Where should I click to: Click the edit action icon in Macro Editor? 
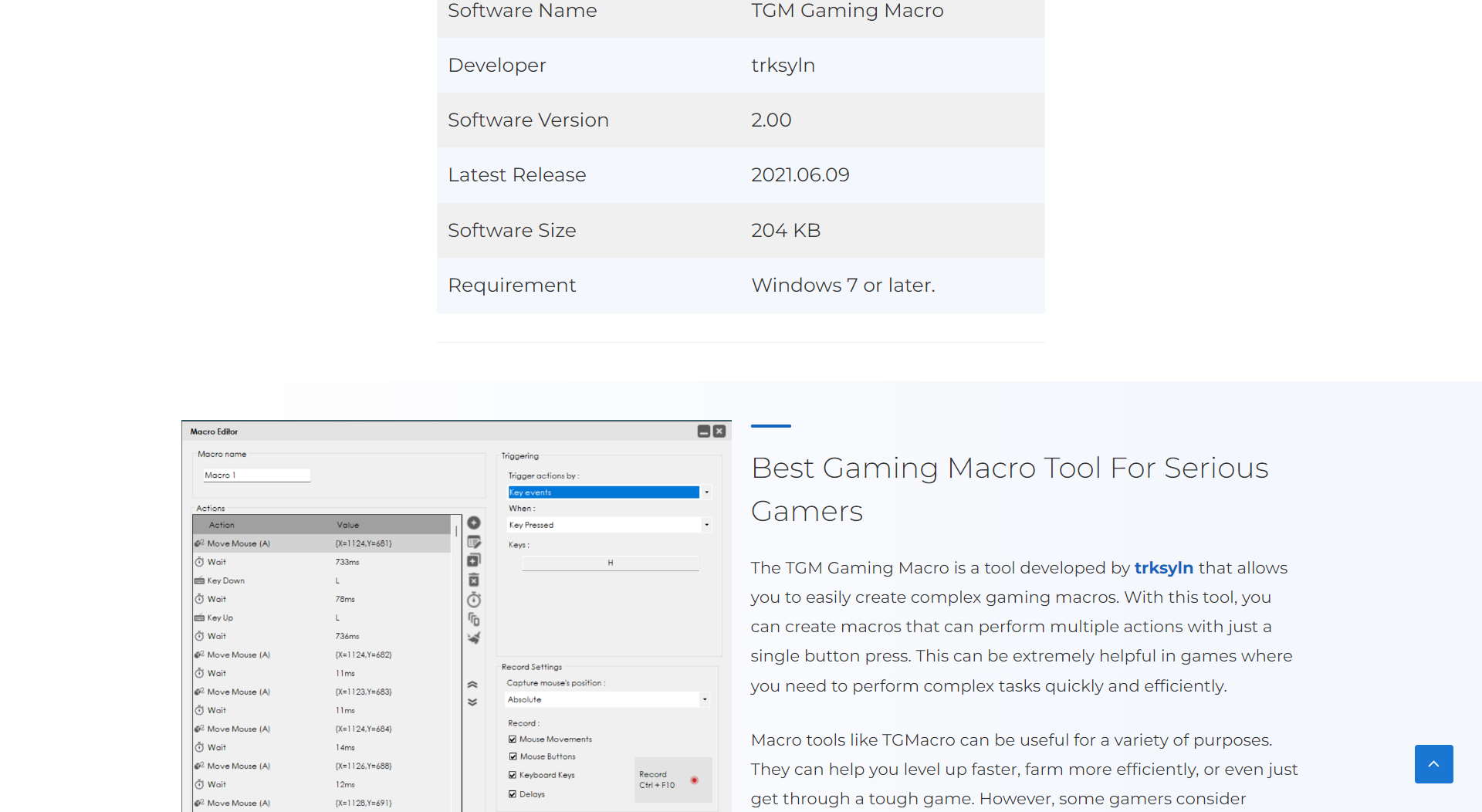coord(474,542)
